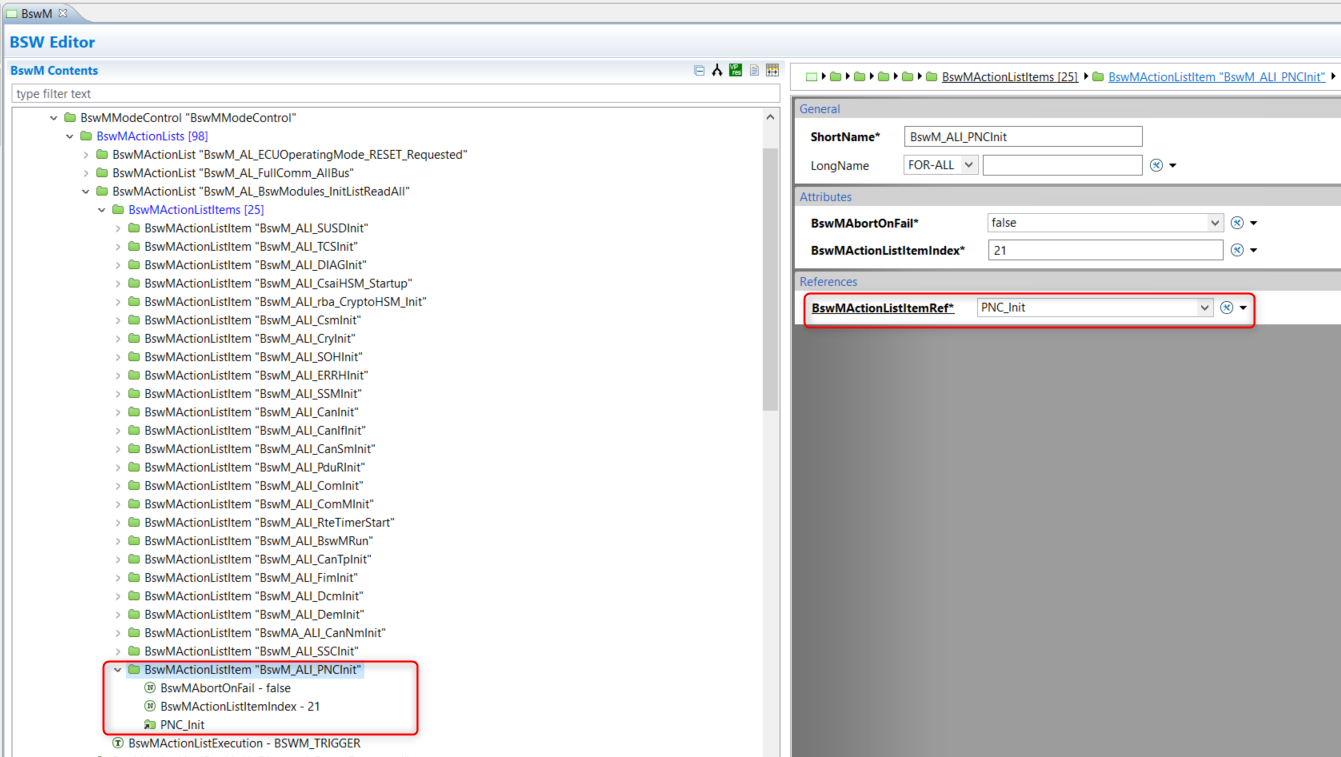
Task: Click the Collapse All icon in BswM Contents toolbar
Action: tap(699, 71)
